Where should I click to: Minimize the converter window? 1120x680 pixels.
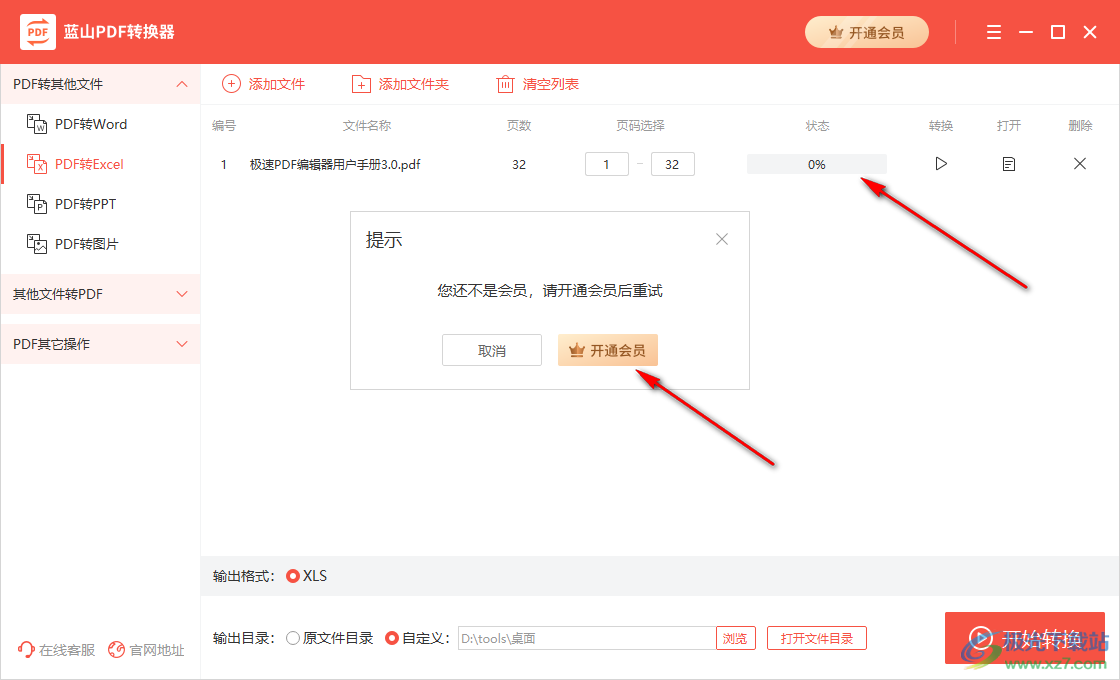pos(1026,32)
